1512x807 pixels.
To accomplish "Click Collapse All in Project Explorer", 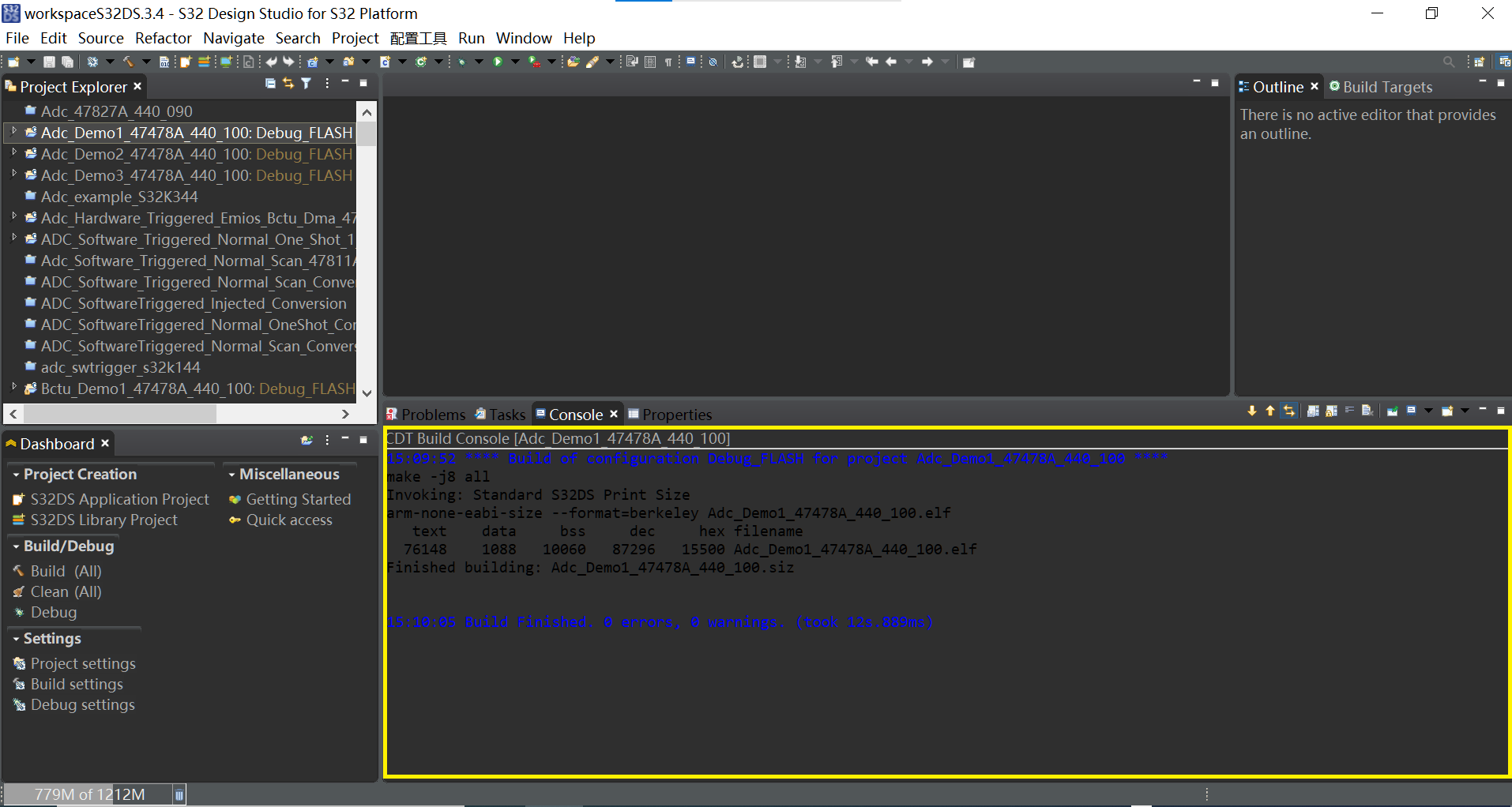I will (270, 83).
